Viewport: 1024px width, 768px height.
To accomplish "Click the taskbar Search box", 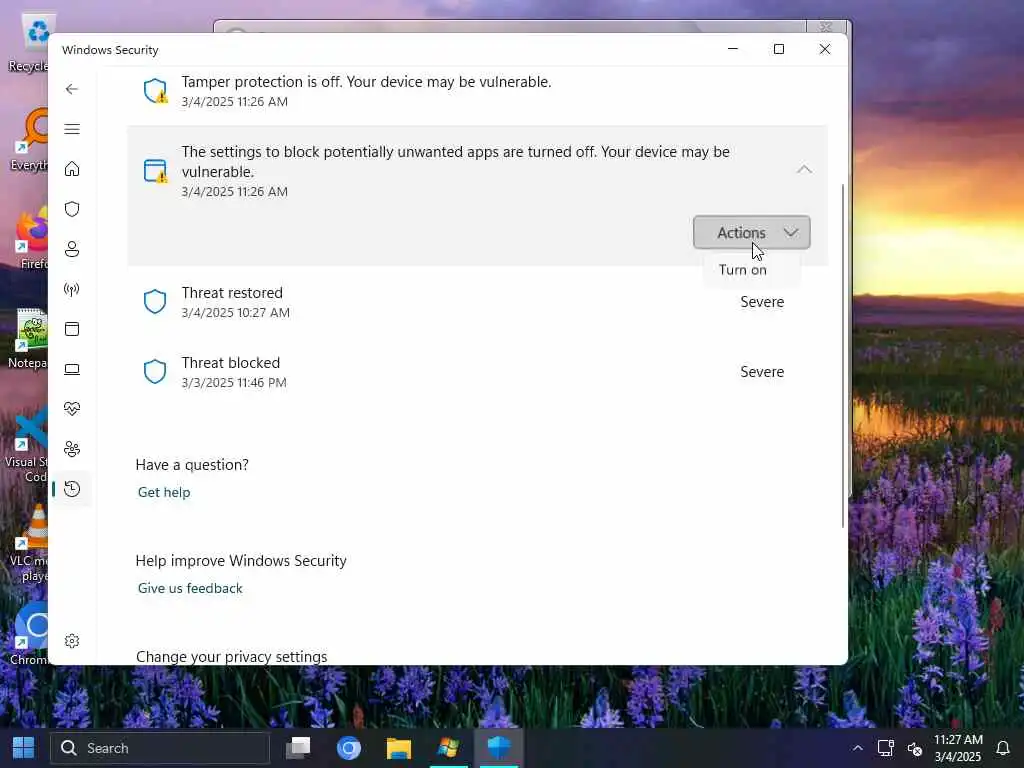I will (x=160, y=748).
